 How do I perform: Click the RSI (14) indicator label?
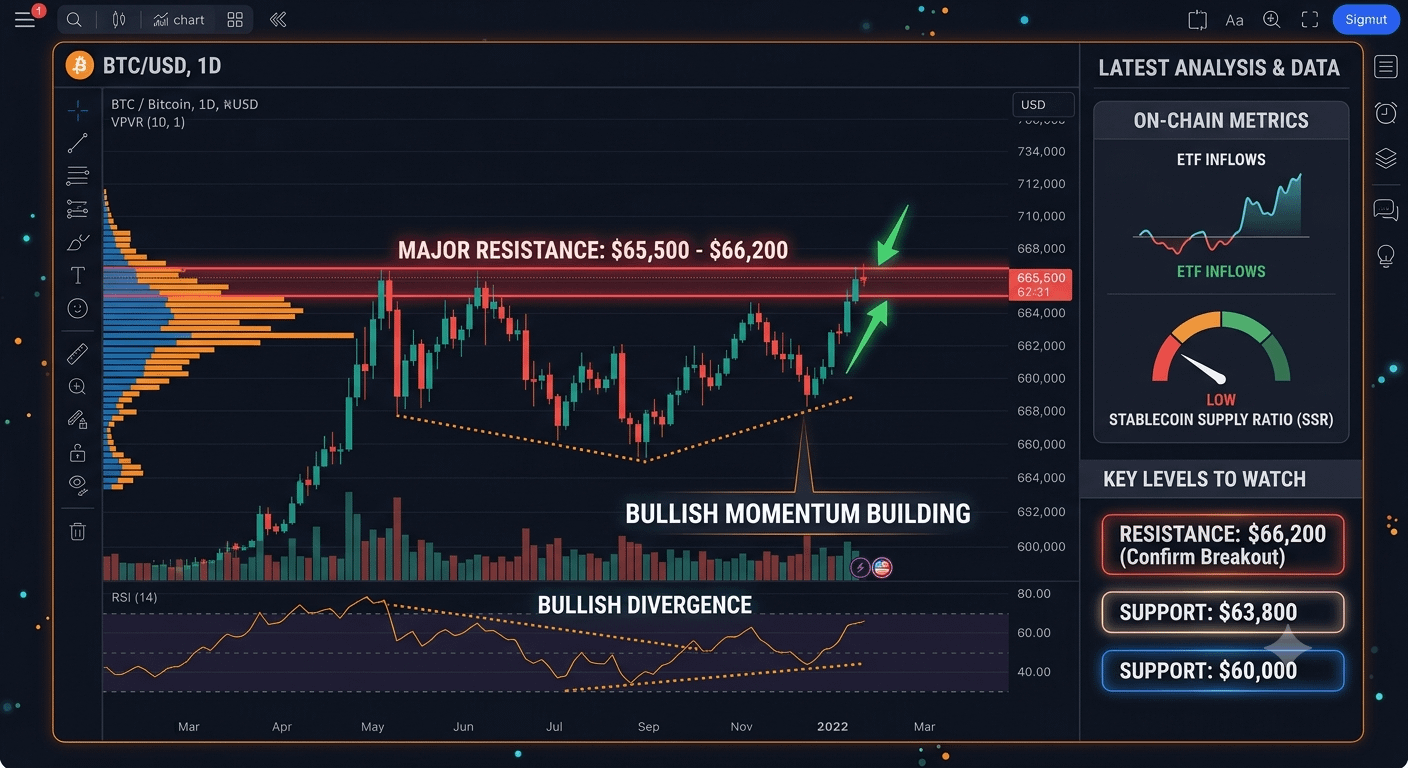(x=134, y=597)
